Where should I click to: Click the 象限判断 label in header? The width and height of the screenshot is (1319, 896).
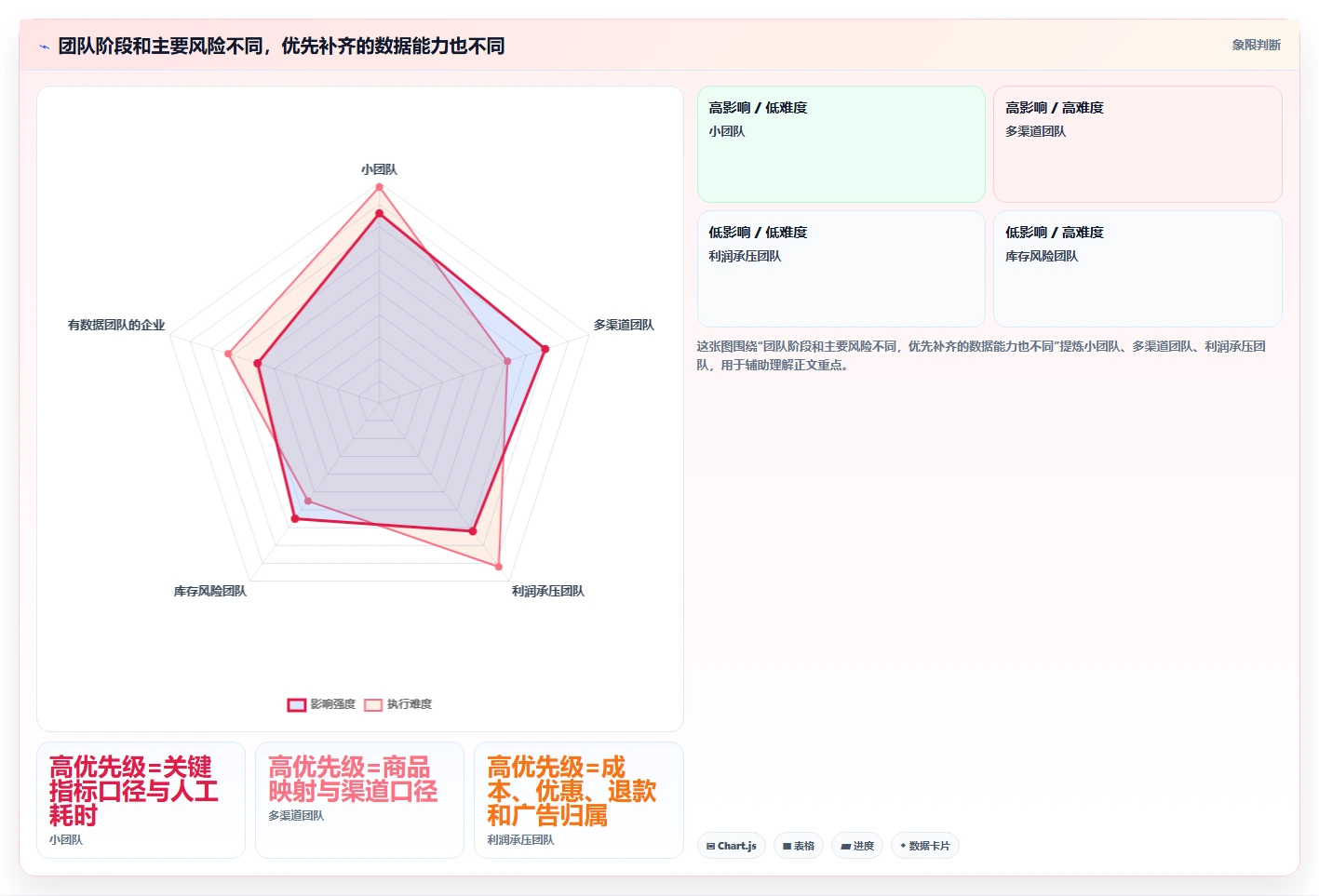(1257, 45)
